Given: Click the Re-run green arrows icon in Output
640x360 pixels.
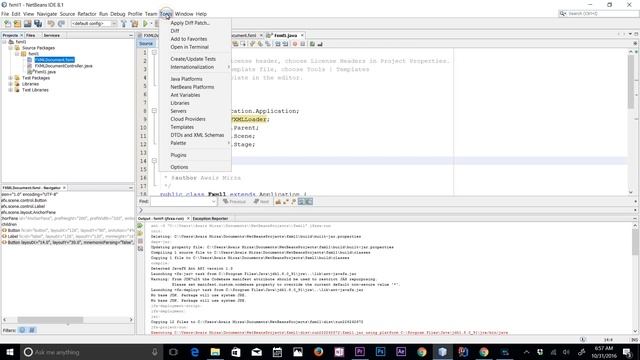Looking at the screenshot, I should pyautogui.click(x=140, y=226).
